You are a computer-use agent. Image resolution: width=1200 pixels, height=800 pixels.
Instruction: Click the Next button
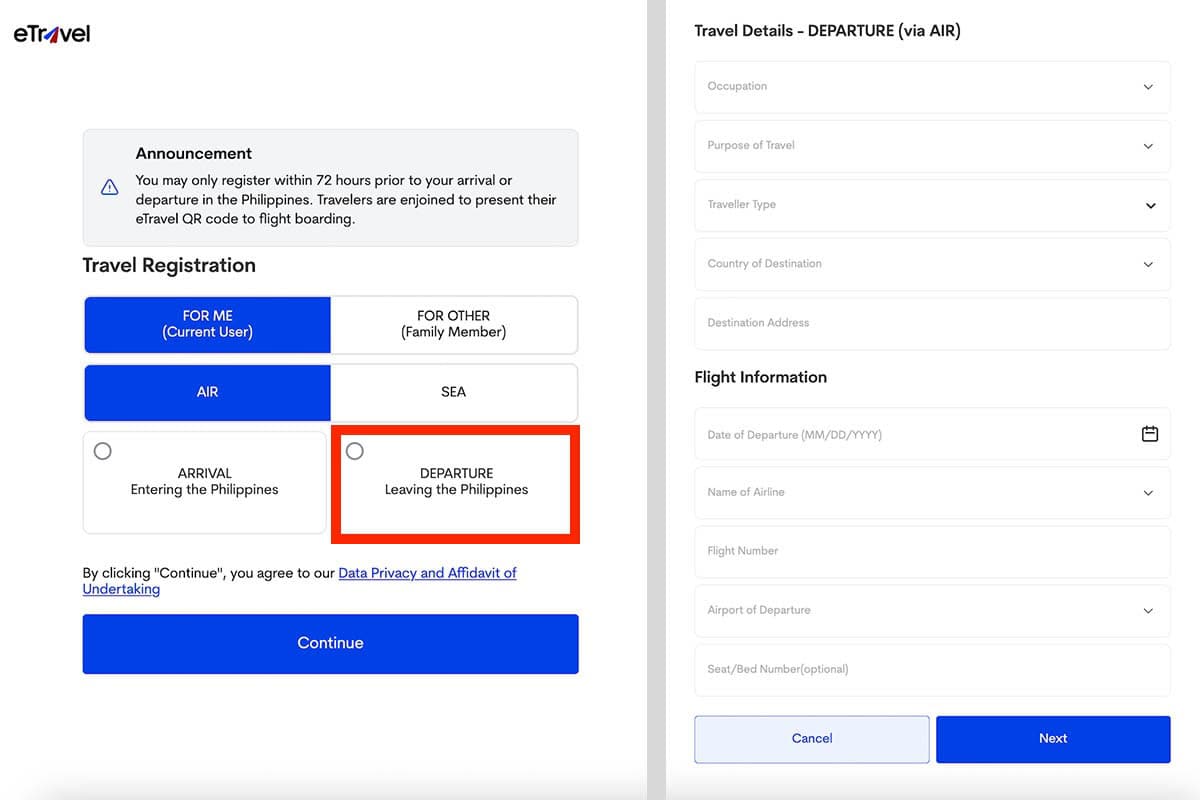(1053, 739)
